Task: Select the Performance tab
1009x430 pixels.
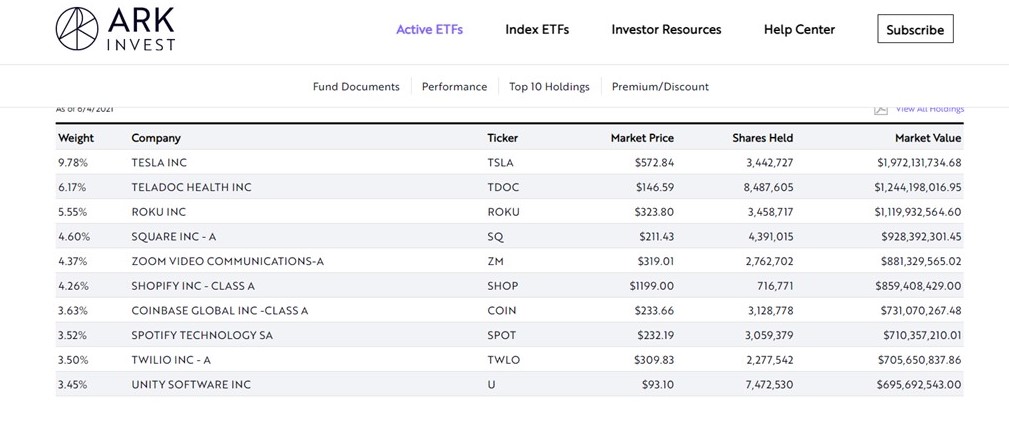Action: [454, 87]
